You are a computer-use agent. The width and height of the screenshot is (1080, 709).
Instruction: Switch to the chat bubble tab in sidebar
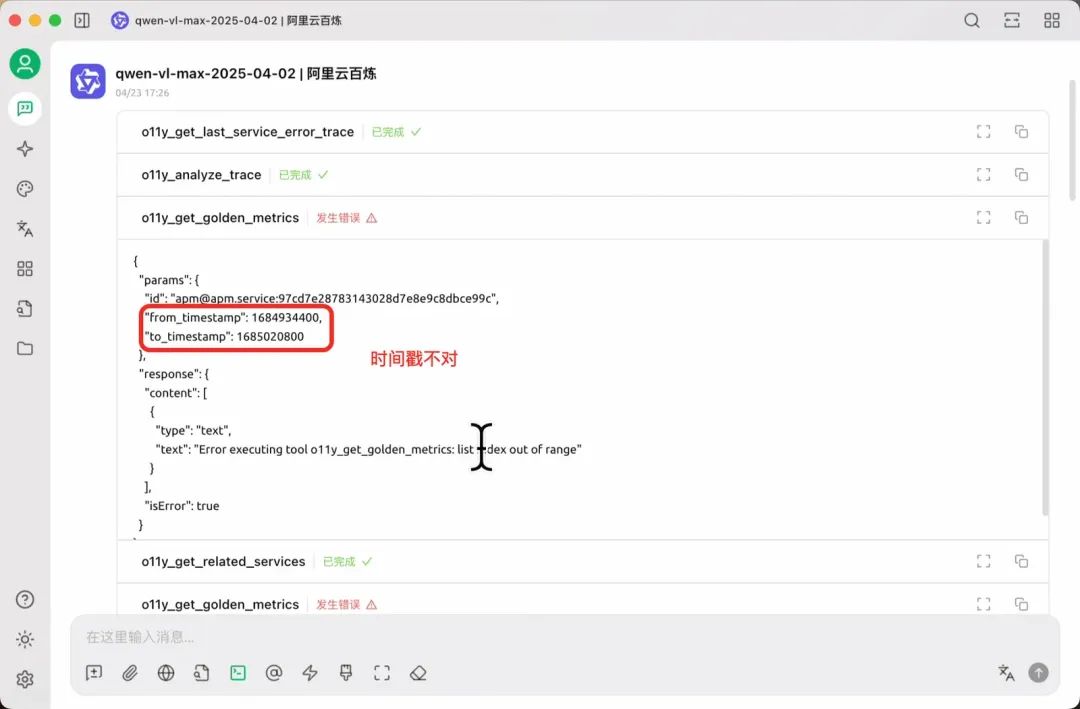coord(25,108)
